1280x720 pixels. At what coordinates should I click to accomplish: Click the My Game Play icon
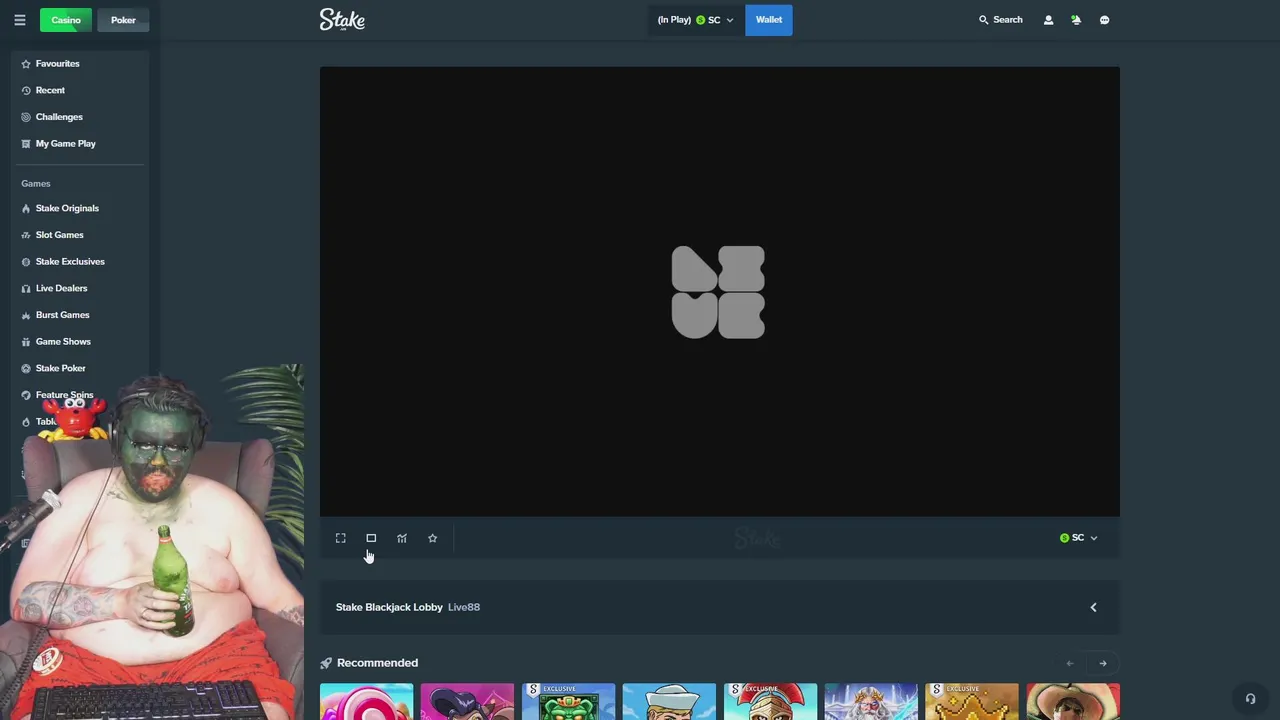(x=26, y=143)
